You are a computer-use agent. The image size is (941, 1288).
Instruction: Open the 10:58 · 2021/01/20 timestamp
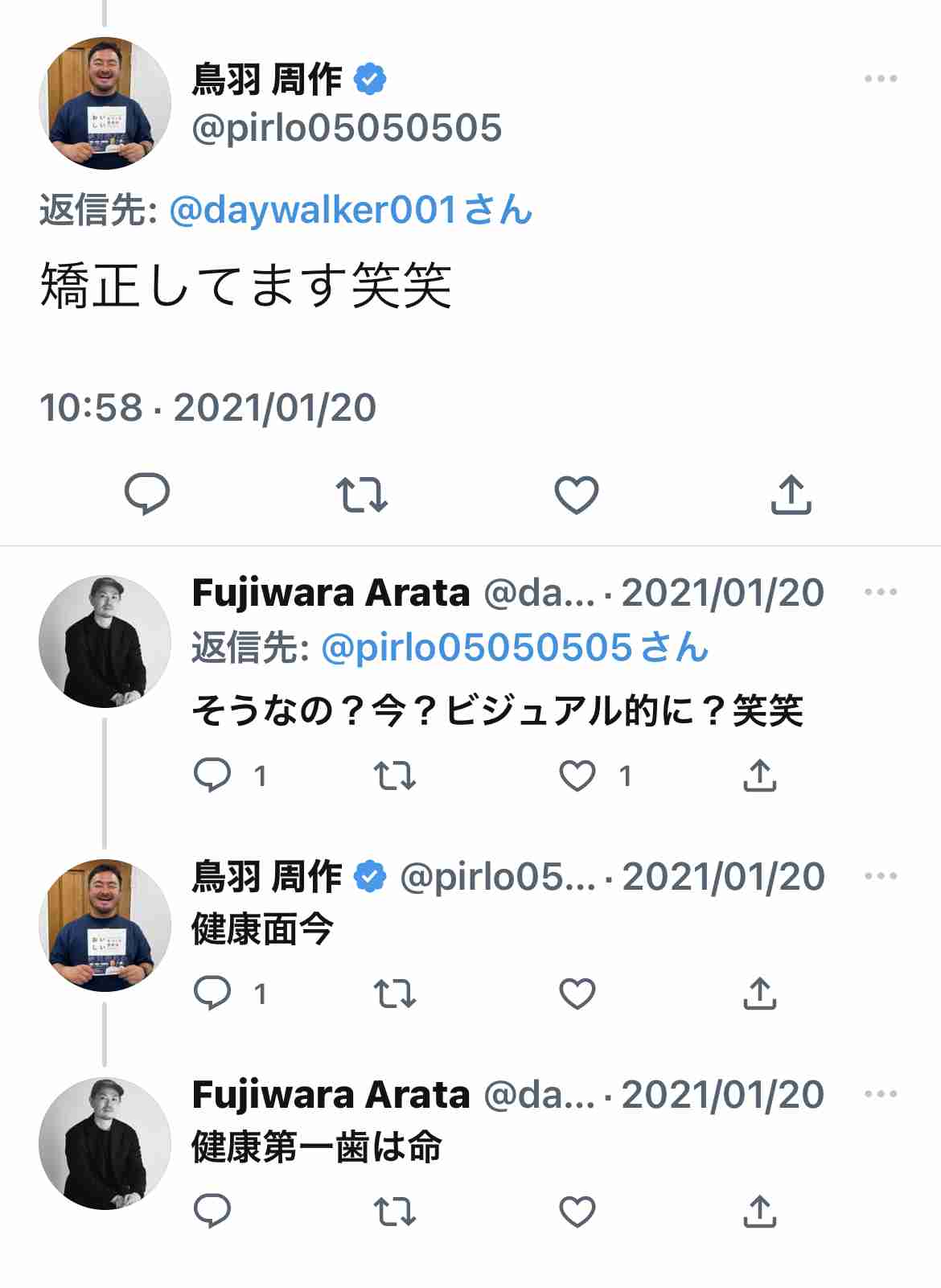208,408
